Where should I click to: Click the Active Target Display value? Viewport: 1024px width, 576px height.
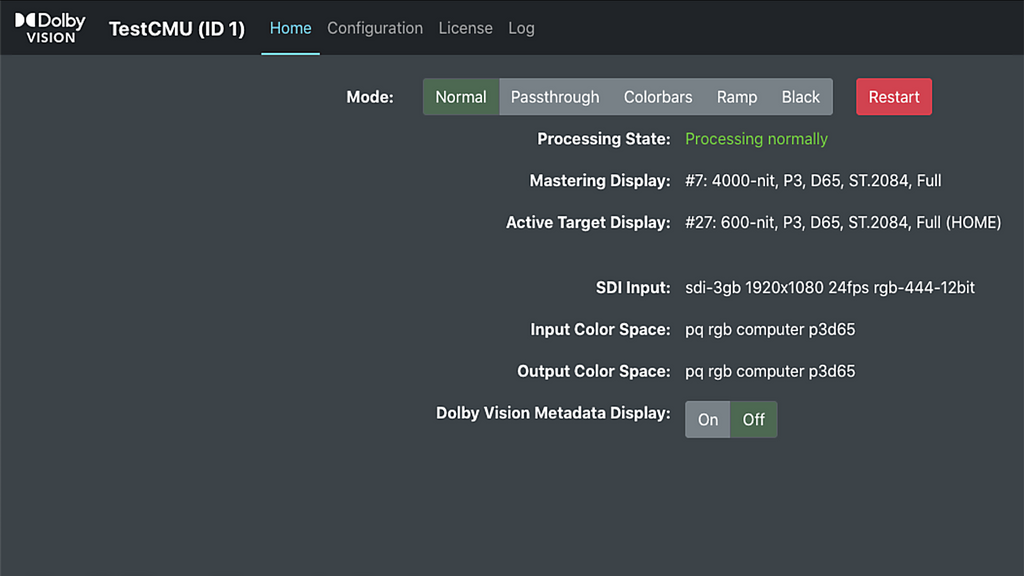tap(843, 222)
